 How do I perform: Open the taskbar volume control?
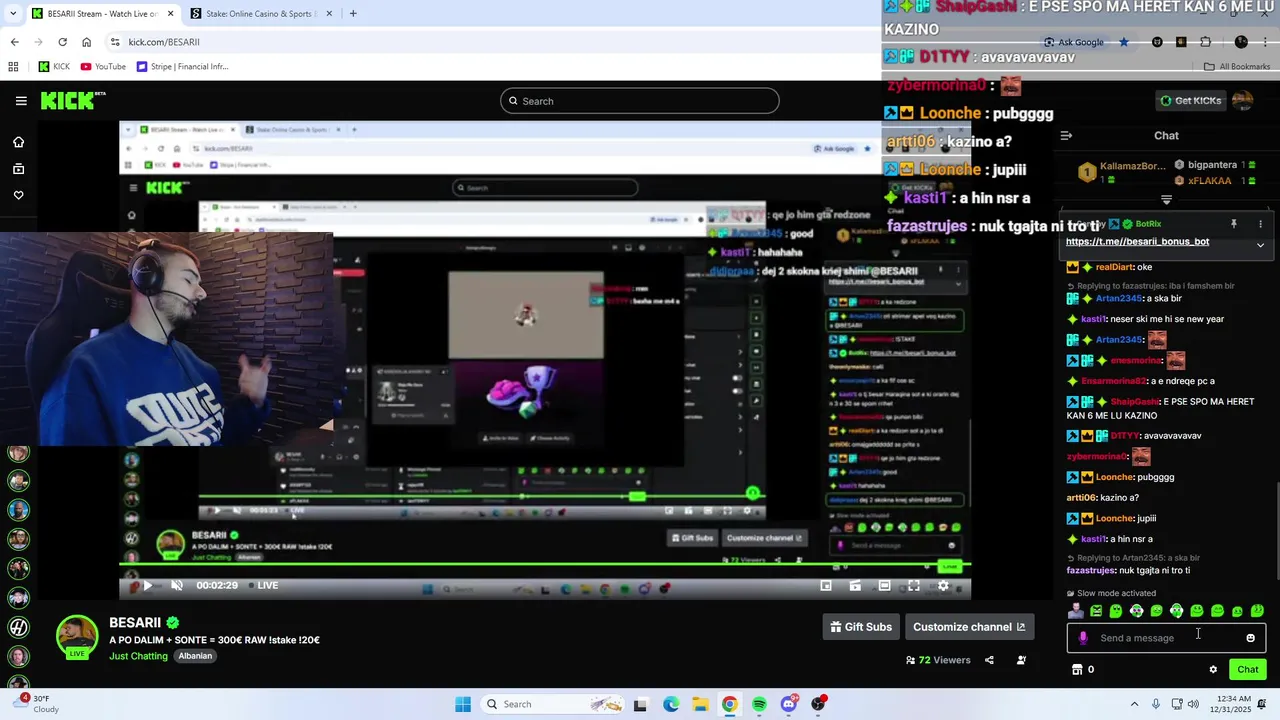pyautogui.click(x=1193, y=704)
